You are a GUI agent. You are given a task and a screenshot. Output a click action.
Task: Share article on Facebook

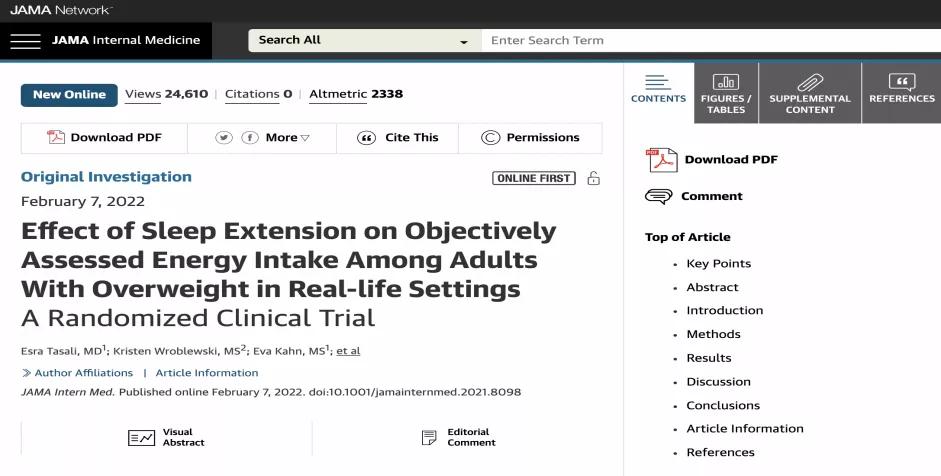pyautogui.click(x=250, y=137)
